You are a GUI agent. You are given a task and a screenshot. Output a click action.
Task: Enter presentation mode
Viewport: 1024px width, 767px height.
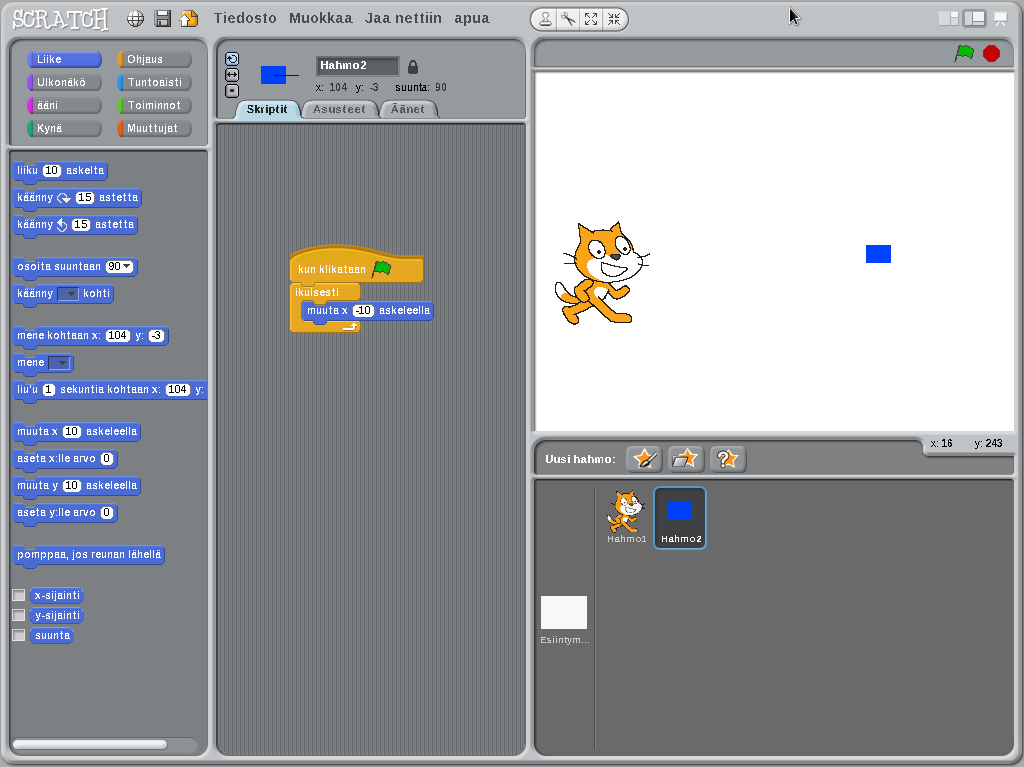[x=1000, y=19]
